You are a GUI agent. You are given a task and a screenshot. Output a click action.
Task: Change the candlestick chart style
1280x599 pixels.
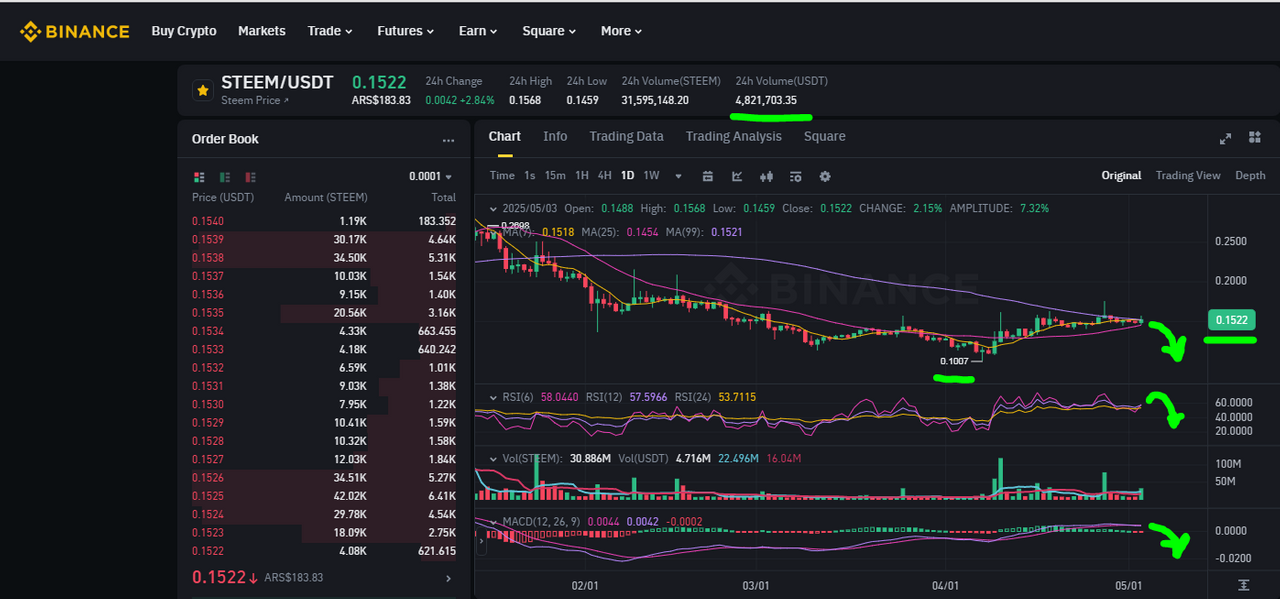767,176
